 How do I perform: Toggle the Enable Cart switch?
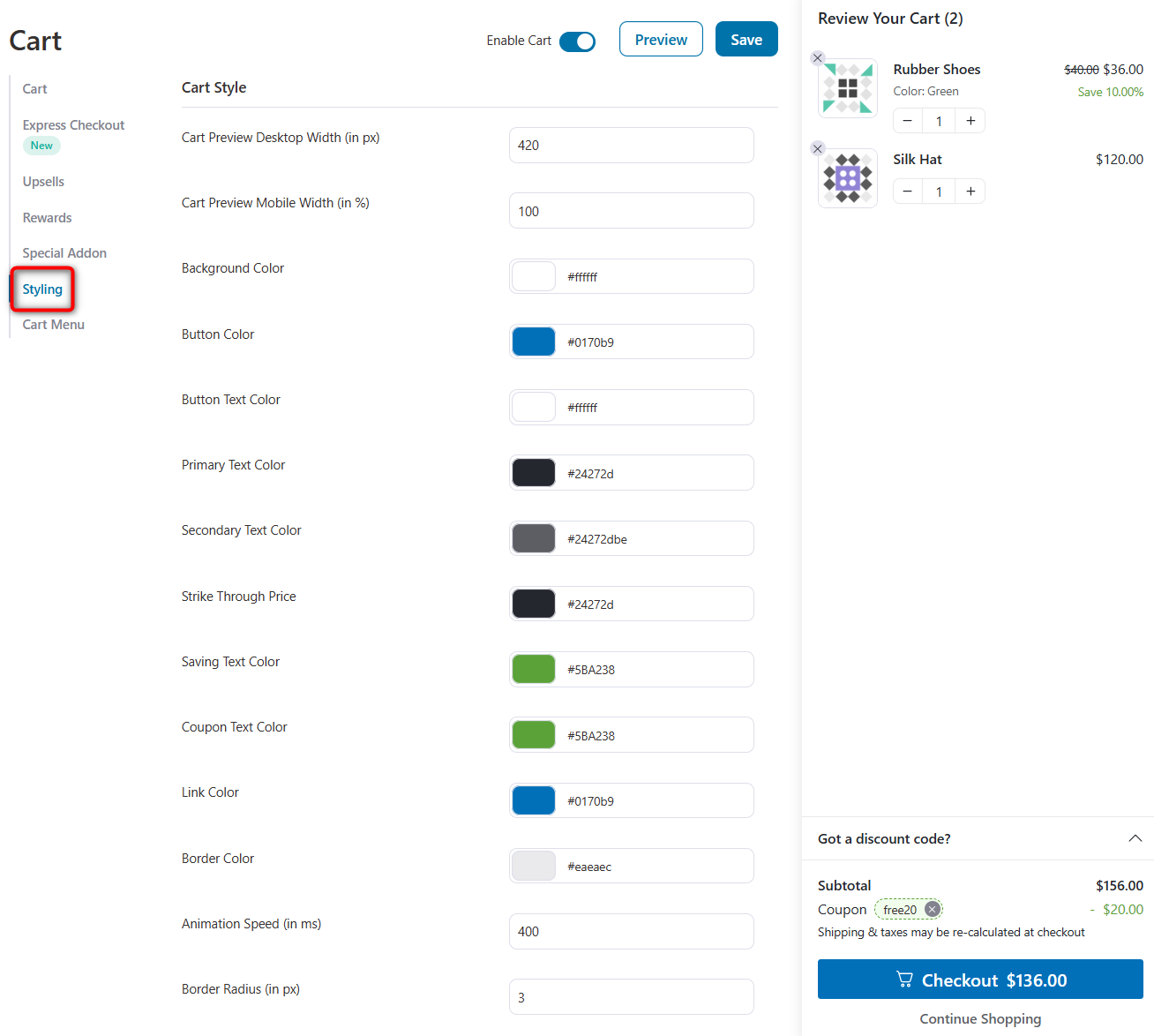577,41
